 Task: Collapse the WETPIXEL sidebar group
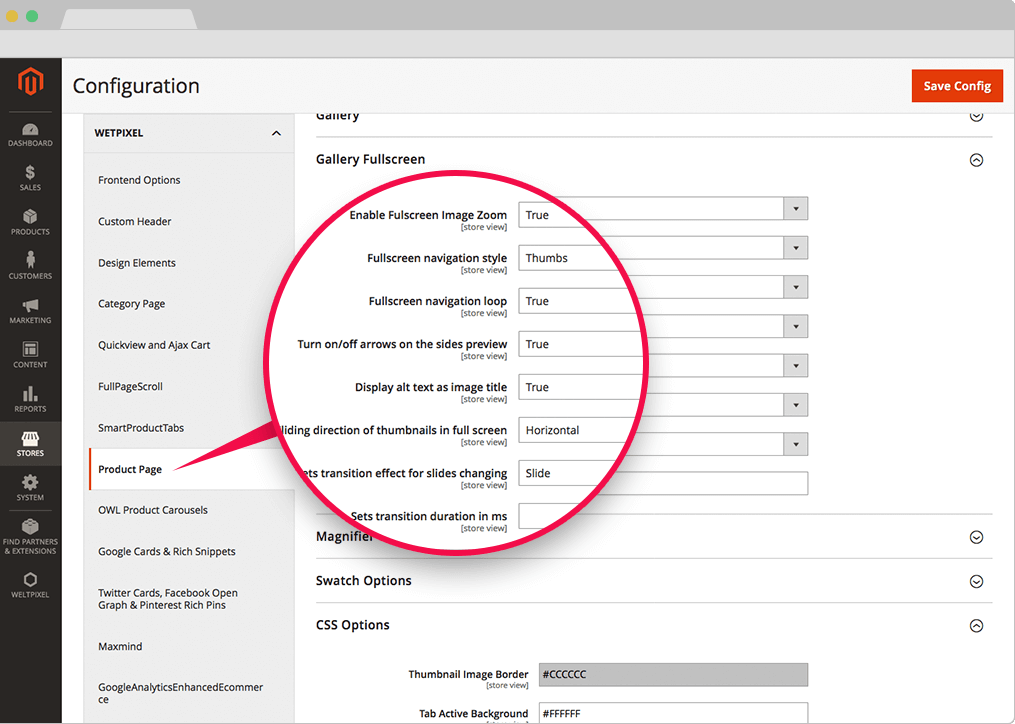276,133
